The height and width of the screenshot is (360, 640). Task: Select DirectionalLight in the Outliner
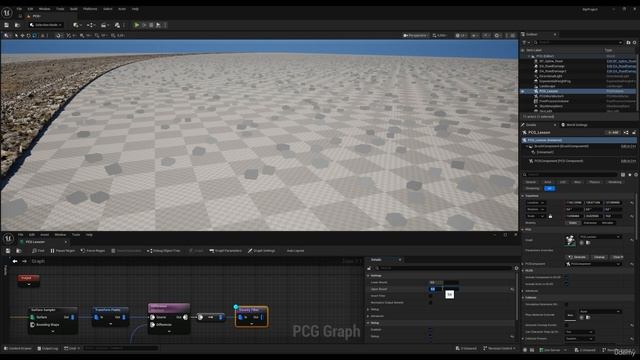tap(551, 76)
